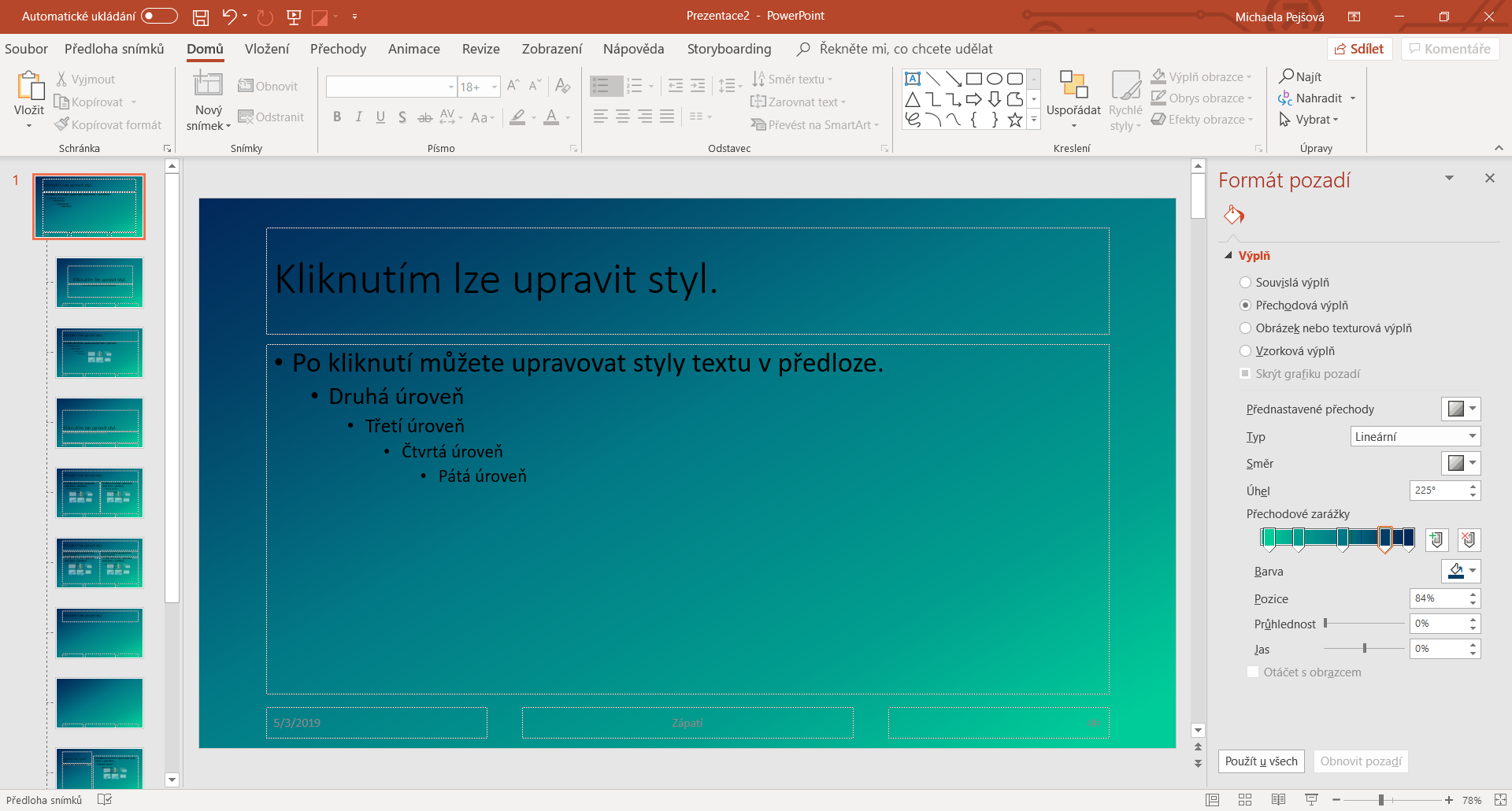Click the Sdílet share button
The width and height of the screenshot is (1512, 811).
1359,49
